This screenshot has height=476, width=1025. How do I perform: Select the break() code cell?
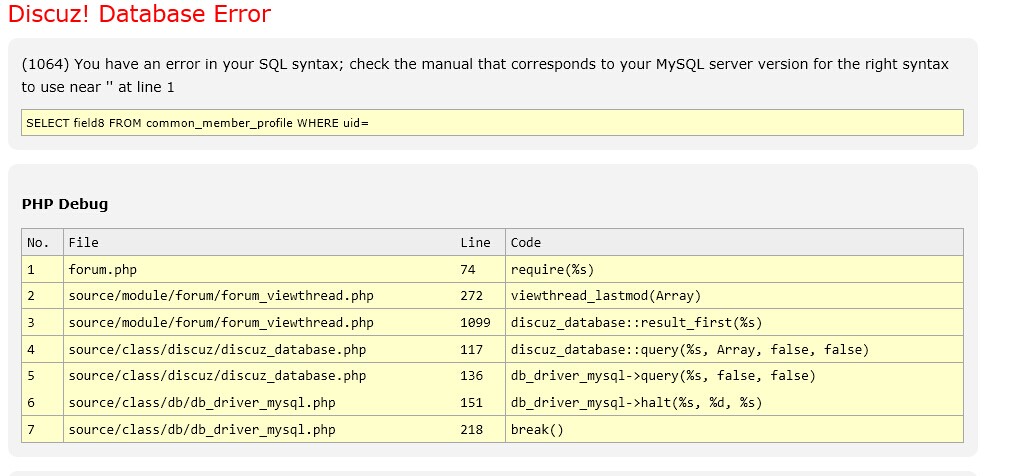[537, 430]
